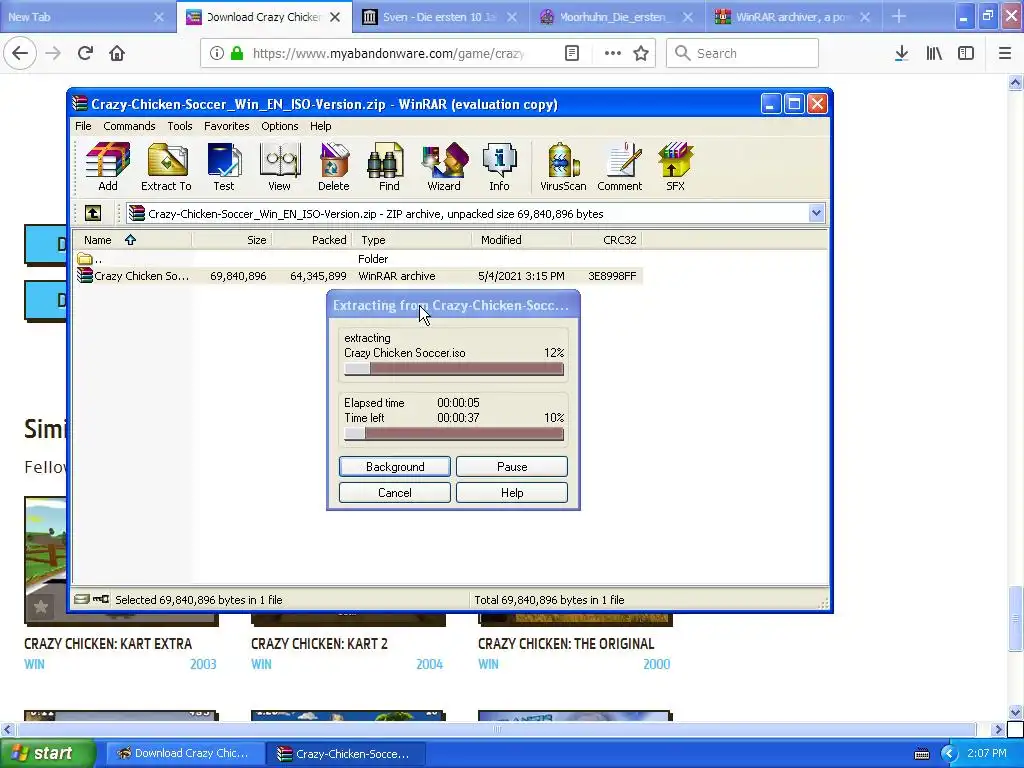Click the file extraction progress bar

point(454,369)
